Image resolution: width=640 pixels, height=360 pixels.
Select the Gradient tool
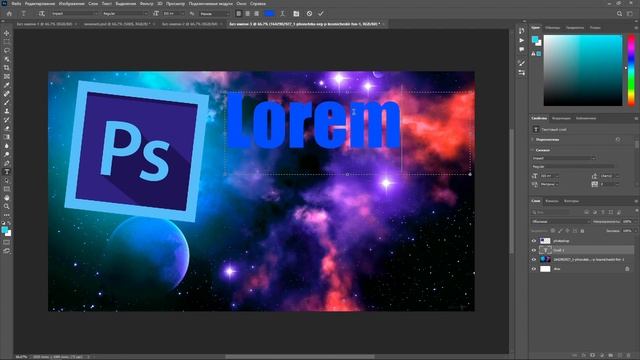(x=7, y=137)
